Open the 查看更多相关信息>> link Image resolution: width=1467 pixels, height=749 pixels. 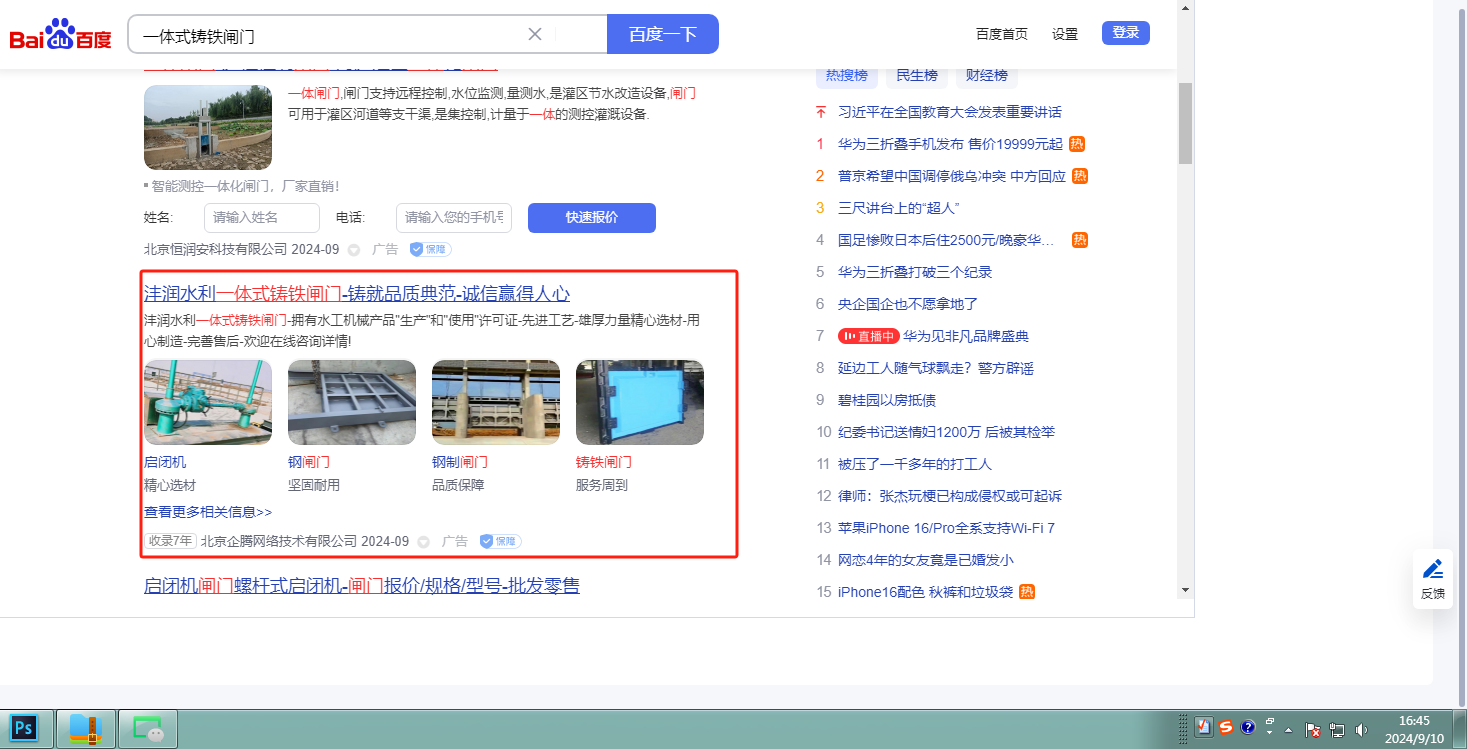coord(208,512)
